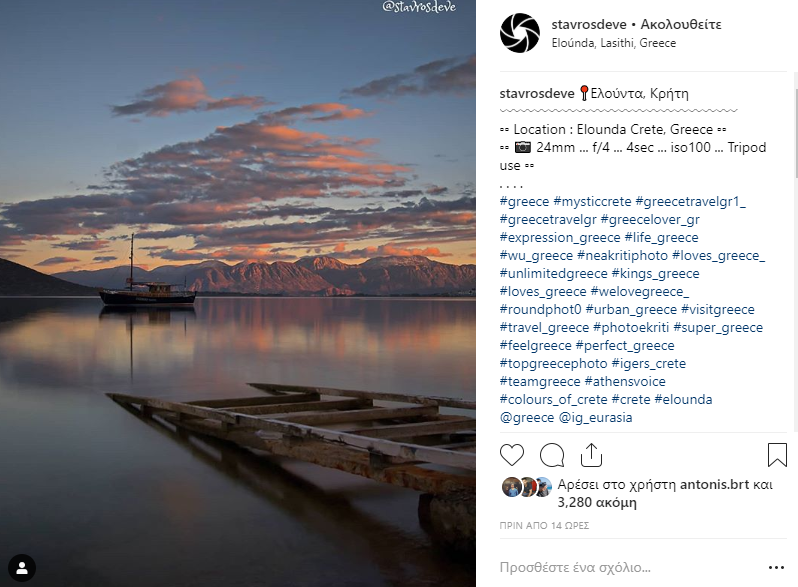Open #mysticcrete hashtag
The height and width of the screenshot is (587, 798).
coord(592,202)
